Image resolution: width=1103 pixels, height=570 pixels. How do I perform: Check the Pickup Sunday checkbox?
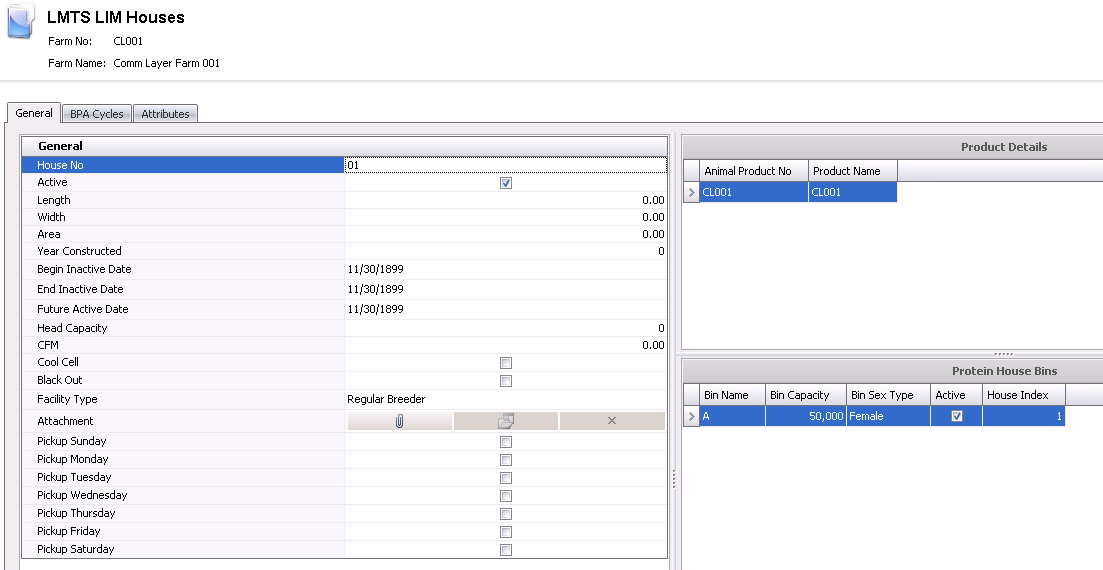506,442
